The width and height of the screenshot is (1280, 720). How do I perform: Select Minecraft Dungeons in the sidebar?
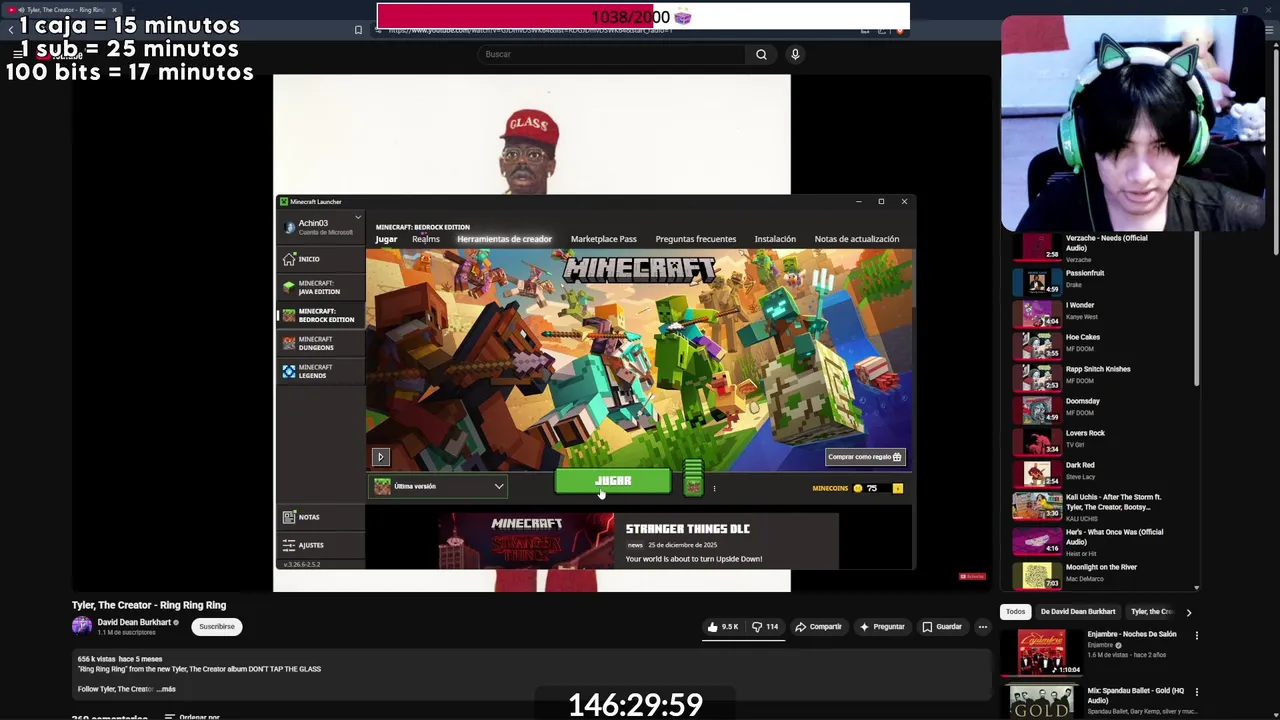320,343
